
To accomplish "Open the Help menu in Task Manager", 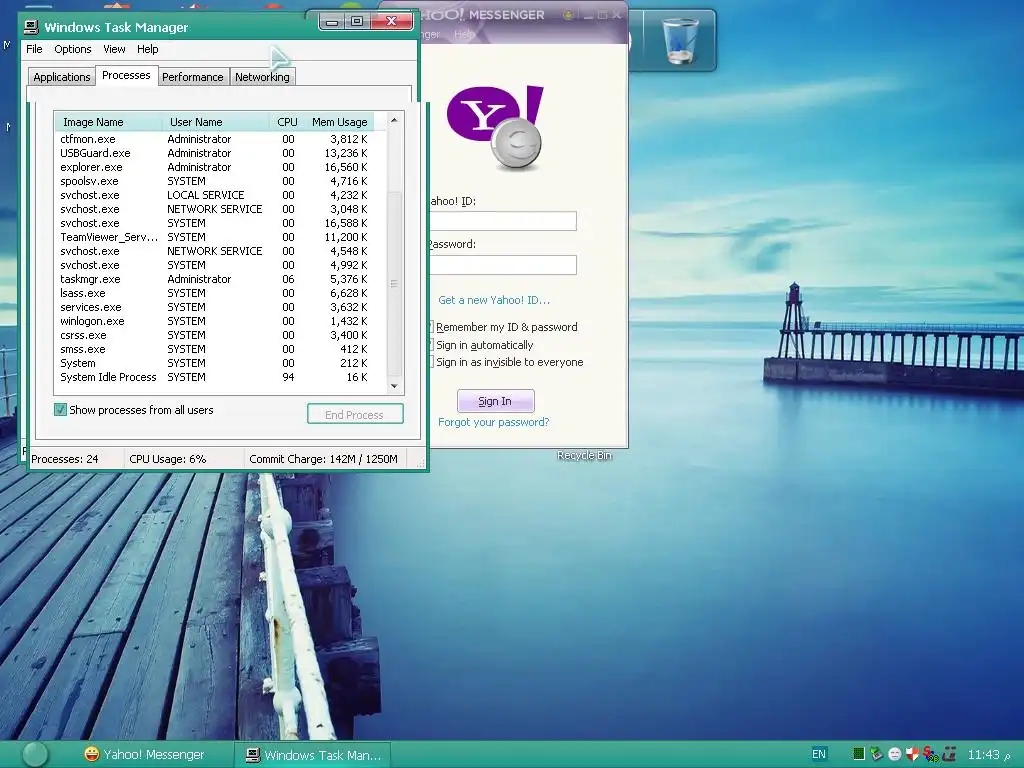I will coord(148,49).
